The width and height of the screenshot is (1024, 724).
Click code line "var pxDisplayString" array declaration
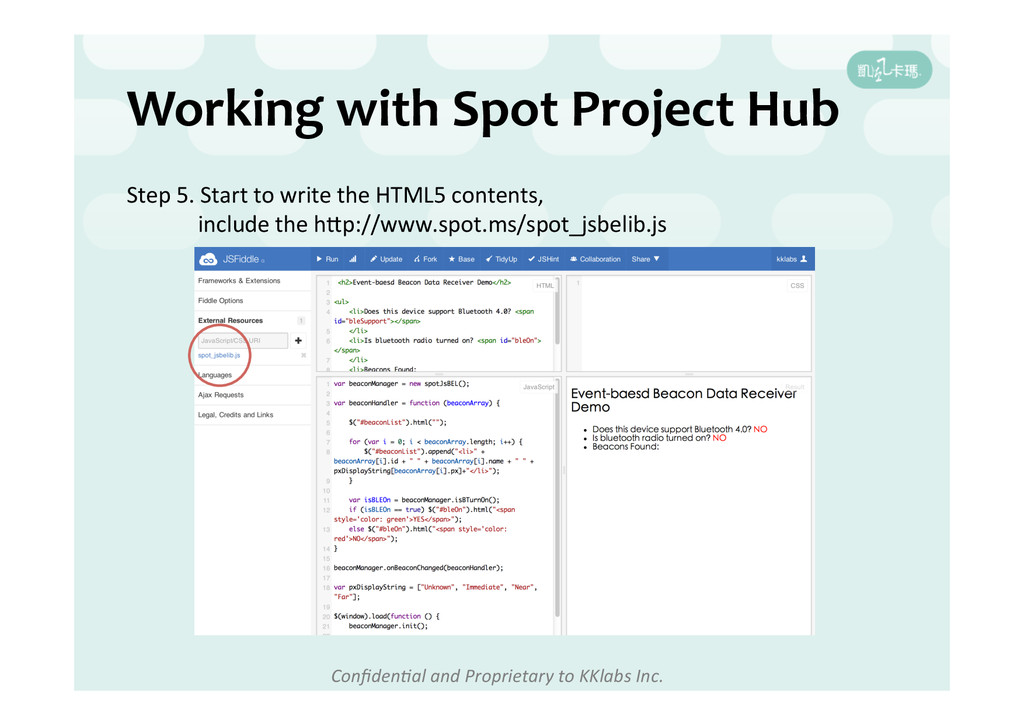coord(435,592)
